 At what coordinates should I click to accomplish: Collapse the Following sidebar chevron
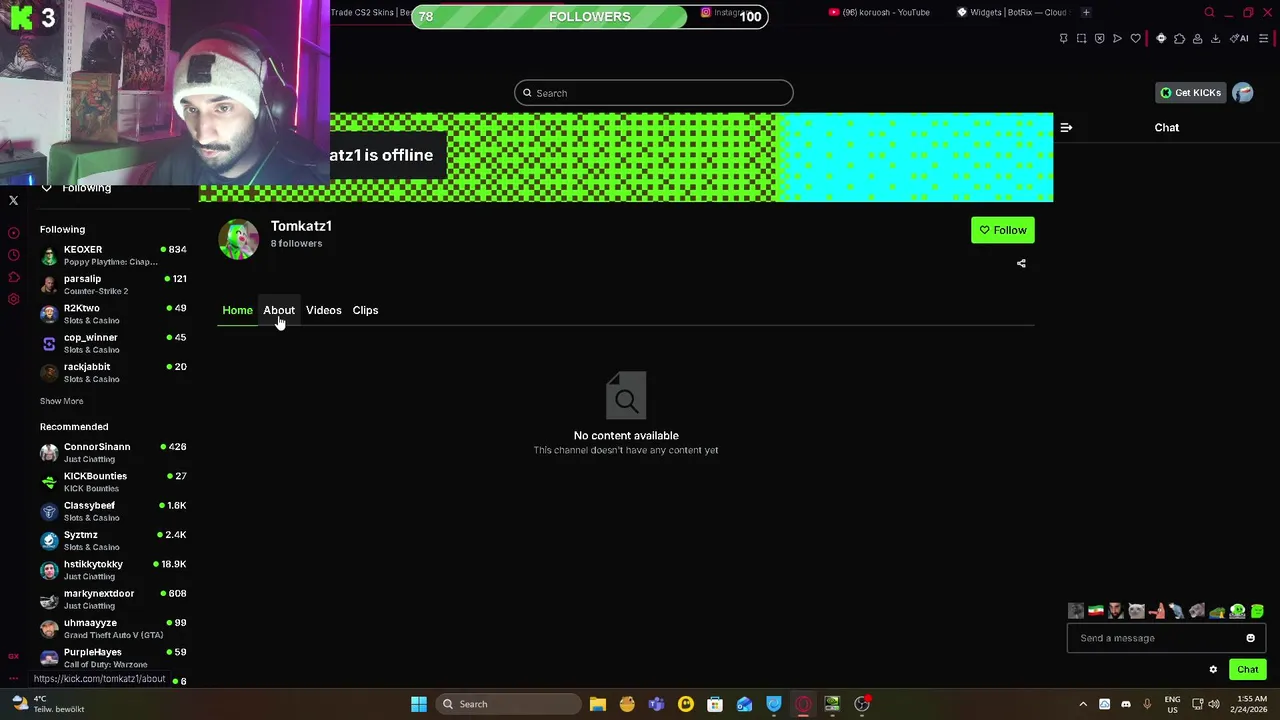coord(46,188)
